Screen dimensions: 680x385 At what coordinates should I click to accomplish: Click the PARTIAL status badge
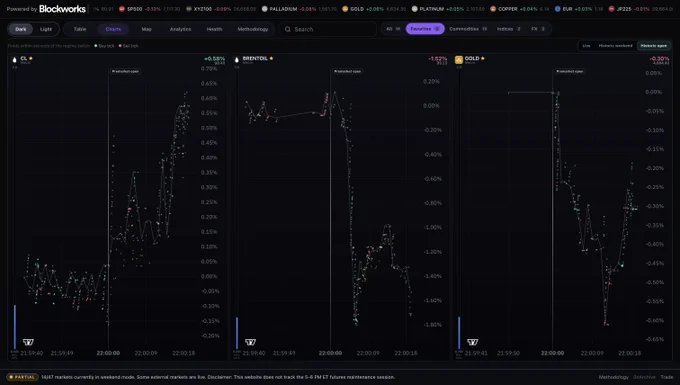pyautogui.click(x=23, y=377)
